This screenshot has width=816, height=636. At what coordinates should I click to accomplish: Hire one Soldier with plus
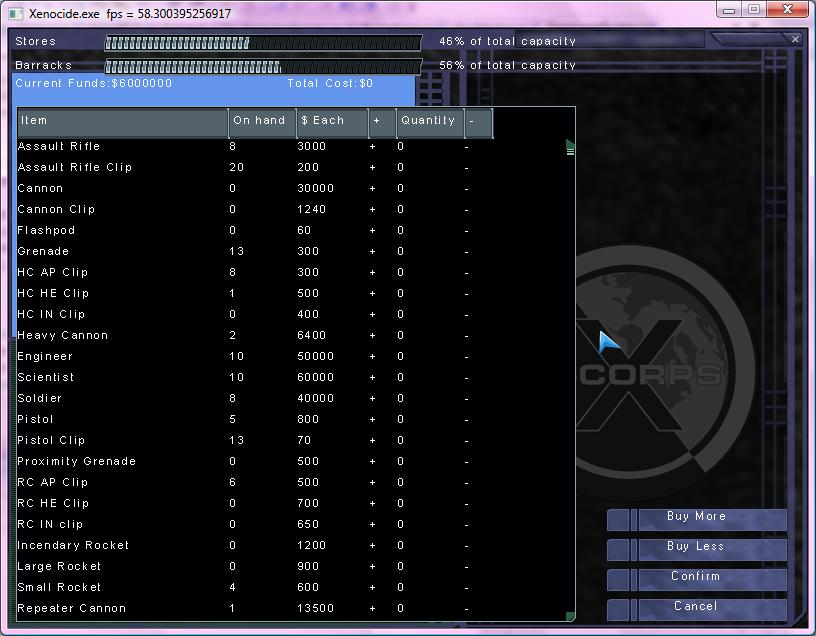click(x=373, y=399)
